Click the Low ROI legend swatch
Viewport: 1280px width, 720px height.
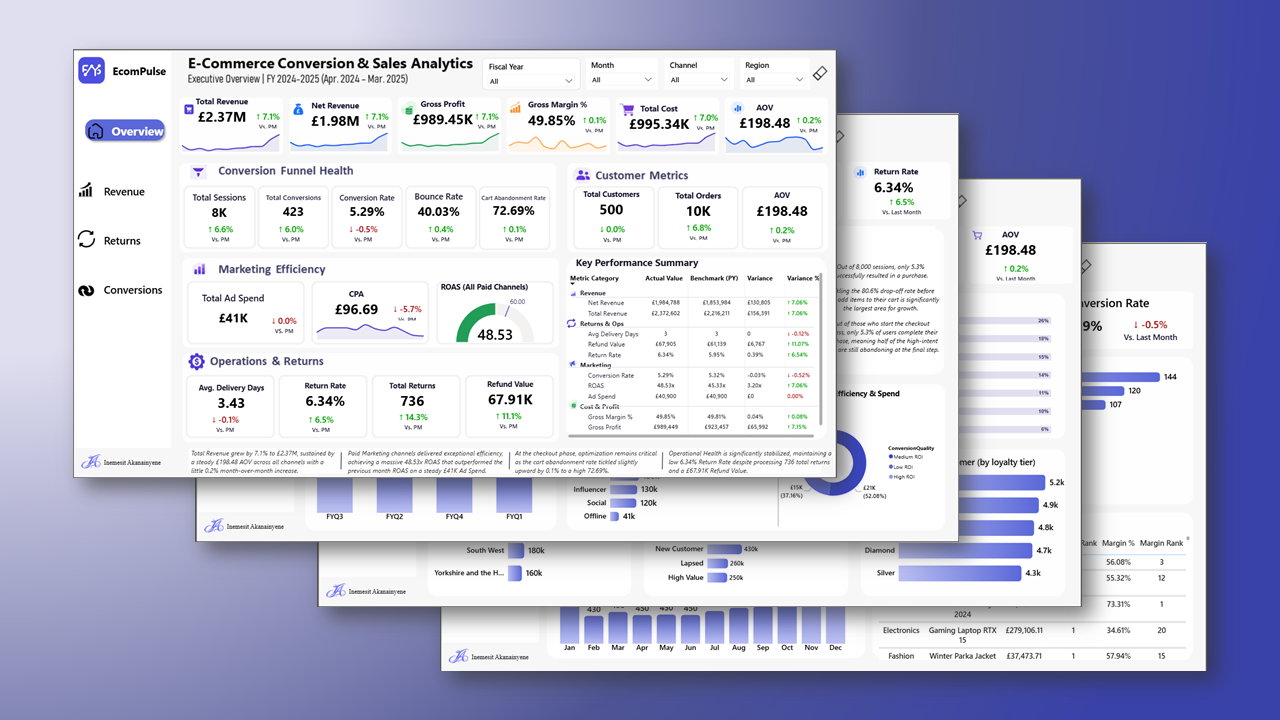[x=891, y=467]
